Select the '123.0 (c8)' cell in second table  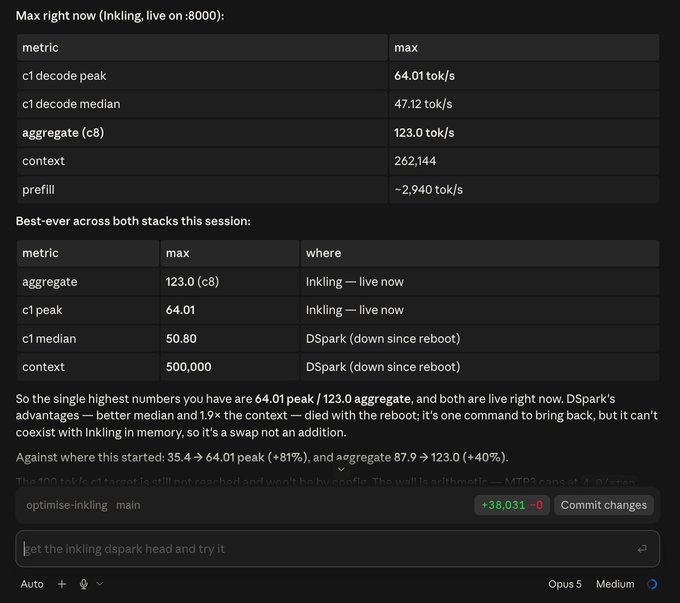192,282
